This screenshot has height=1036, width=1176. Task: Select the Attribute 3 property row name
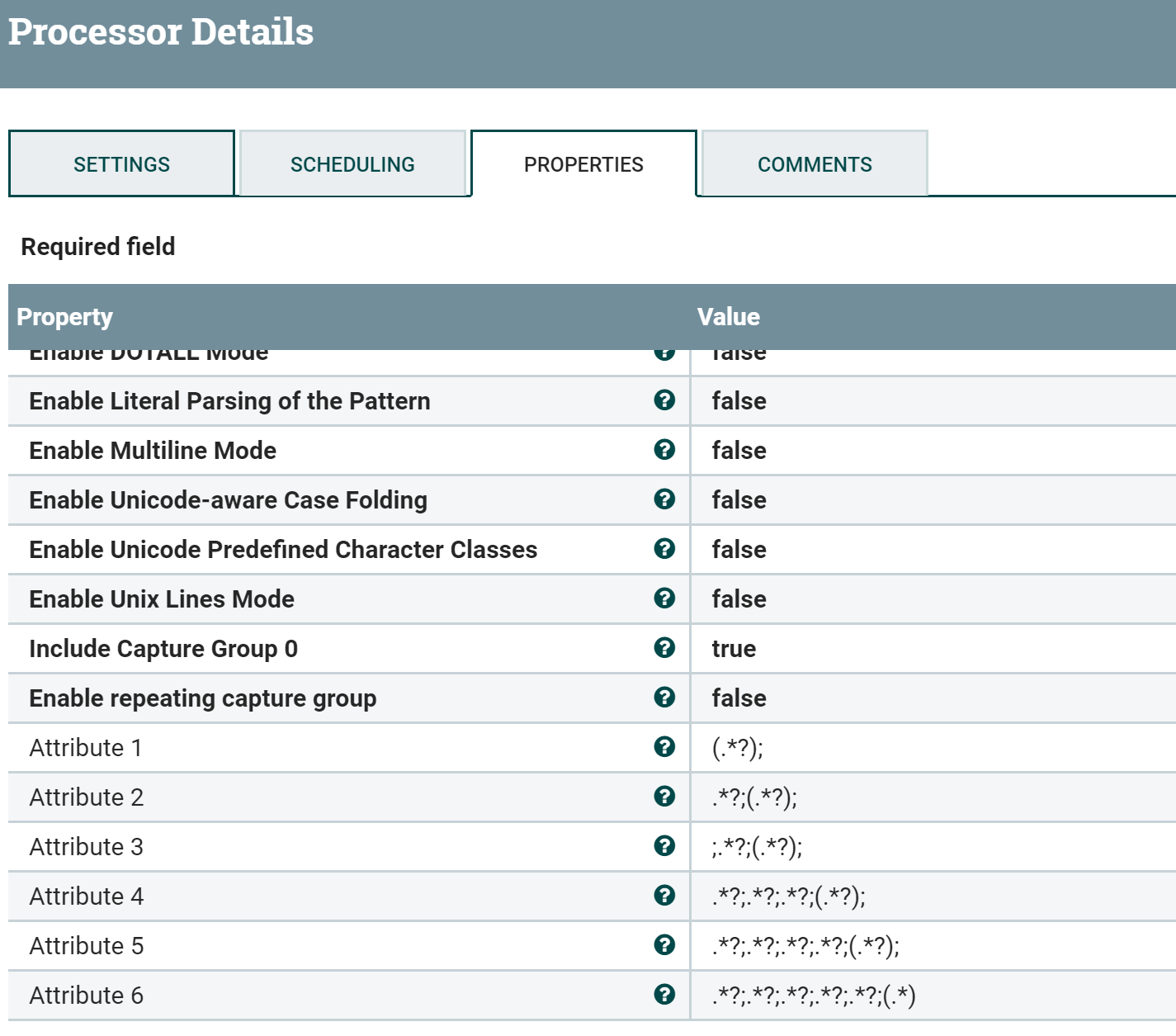point(87,847)
